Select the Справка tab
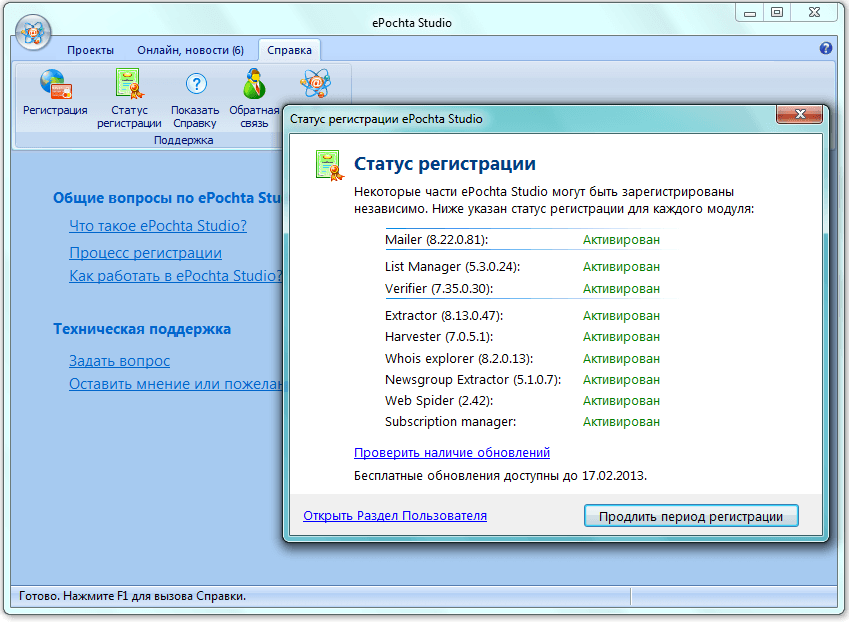Viewport: 849px width, 622px height. click(289, 50)
